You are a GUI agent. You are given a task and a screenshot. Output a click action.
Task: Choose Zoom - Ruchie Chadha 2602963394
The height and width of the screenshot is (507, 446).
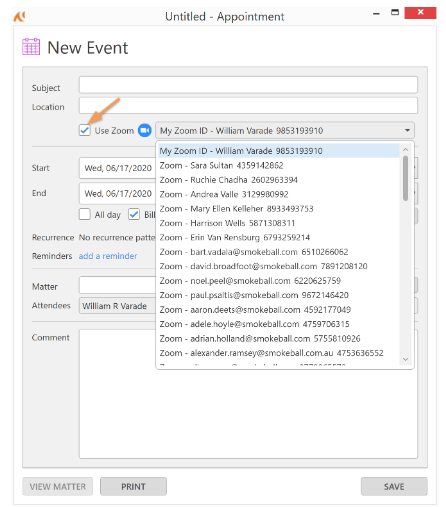click(279, 180)
